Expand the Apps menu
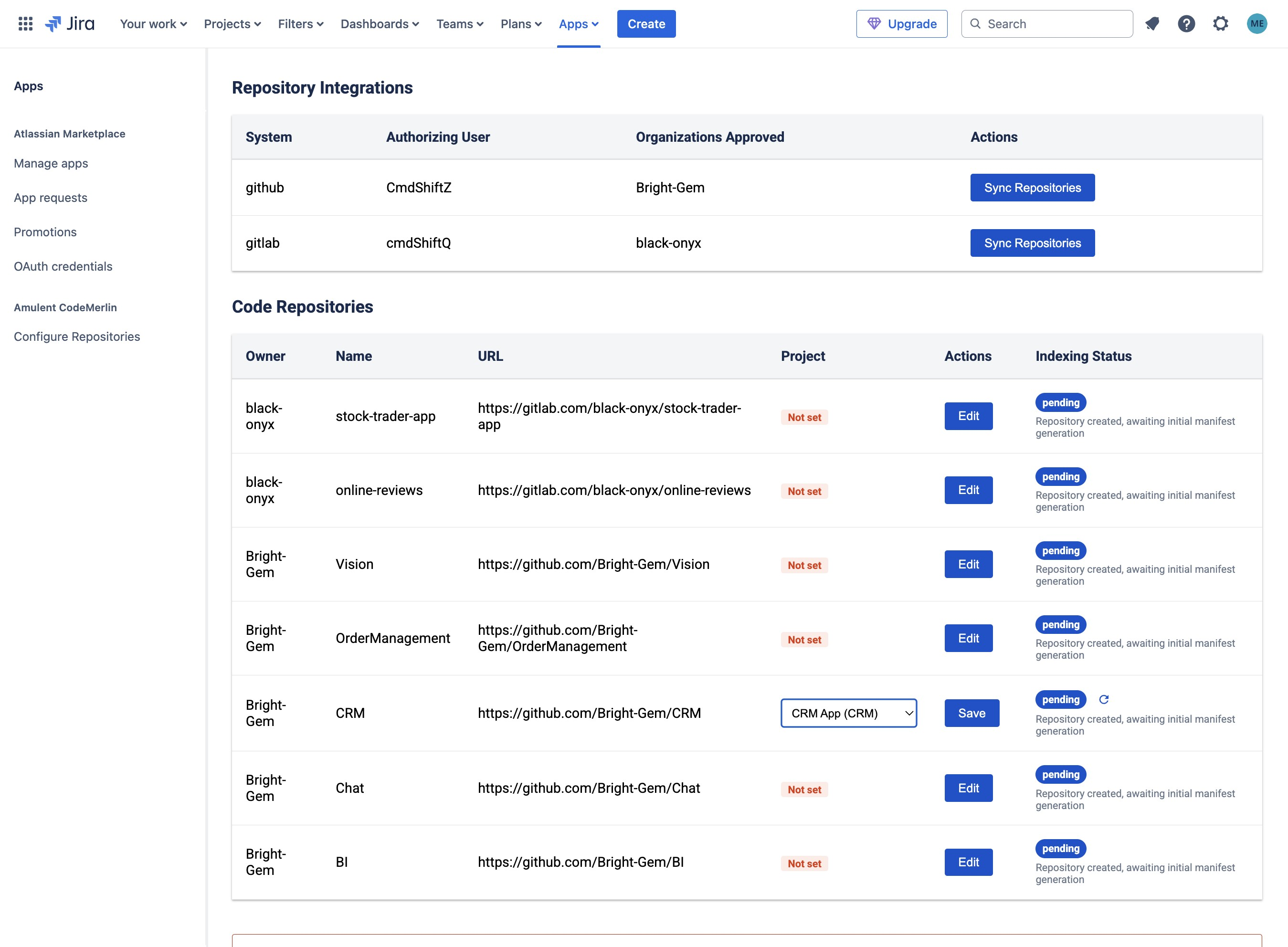This screenshot has height=947, width=1288. pos(579,23)
